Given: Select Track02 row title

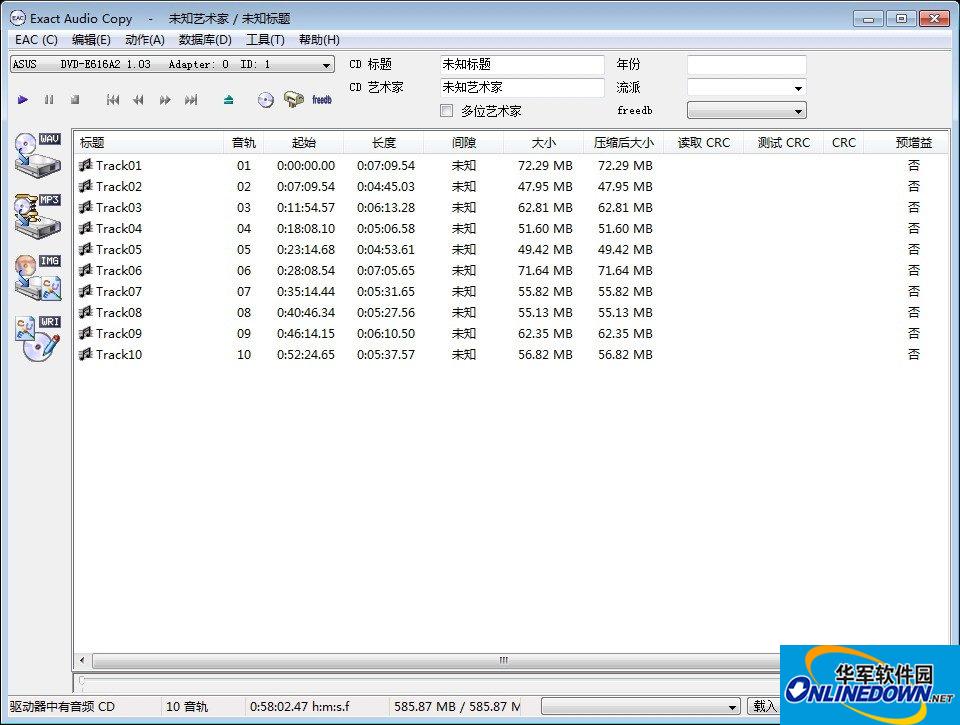Looking at the screenshot, I should [119, 186].
